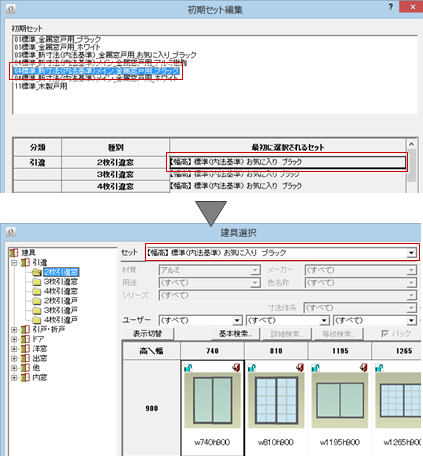Expand the 引戸・折戸 tree node
This screenshot has height=456, width=423.
coord(14,330)
